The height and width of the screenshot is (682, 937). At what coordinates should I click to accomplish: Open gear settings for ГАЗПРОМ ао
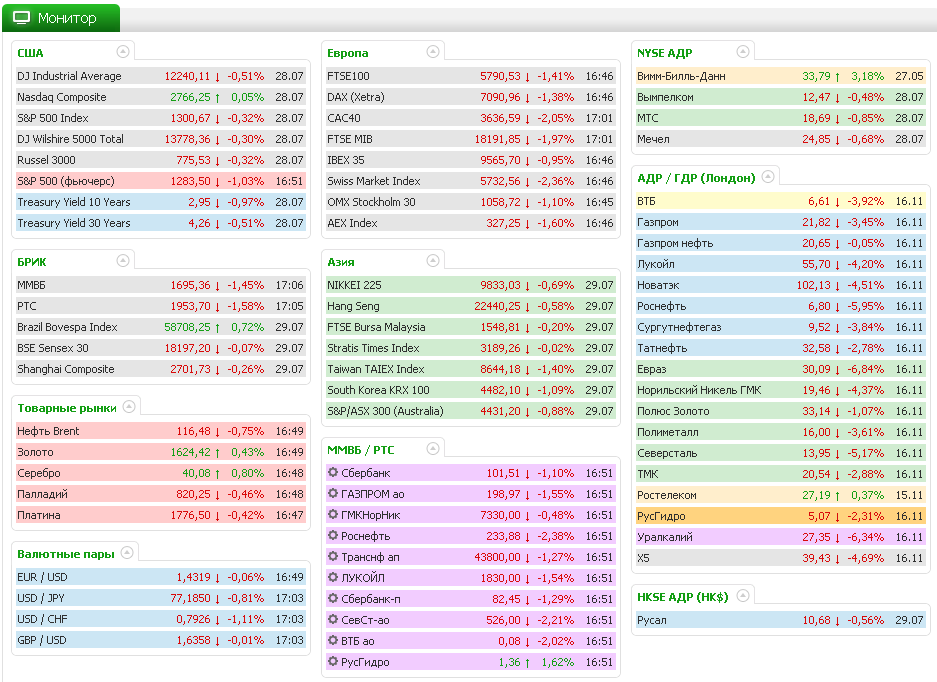(x=333, y=493)
